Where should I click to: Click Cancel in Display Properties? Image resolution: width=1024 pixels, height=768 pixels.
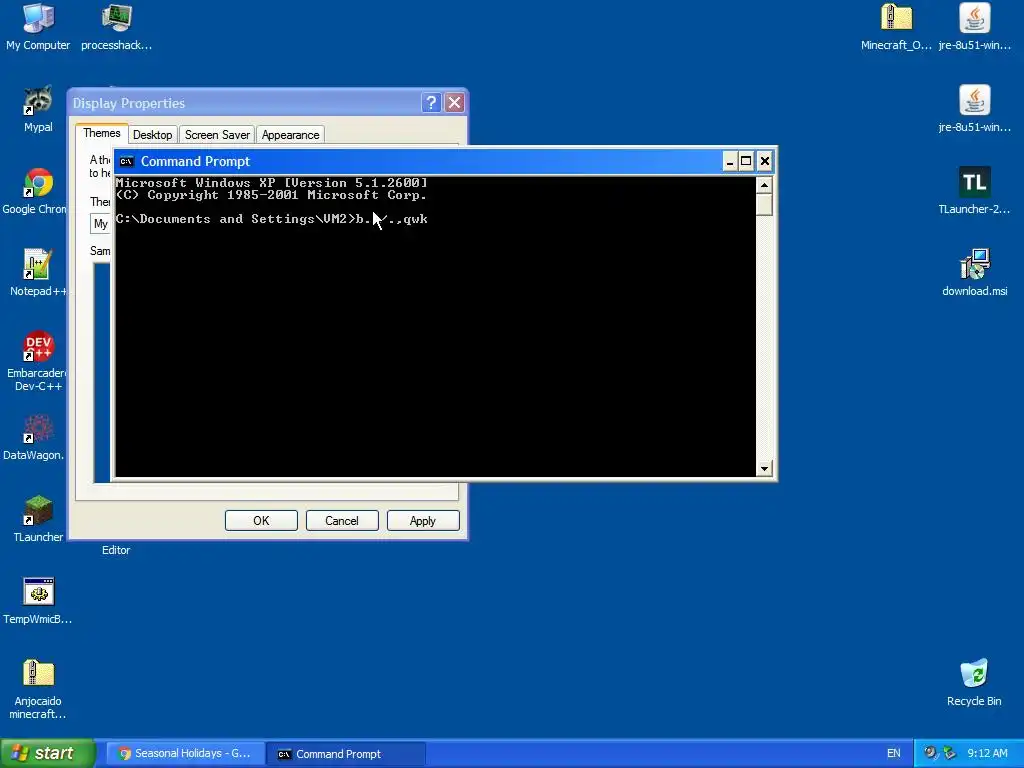(342, 520)
